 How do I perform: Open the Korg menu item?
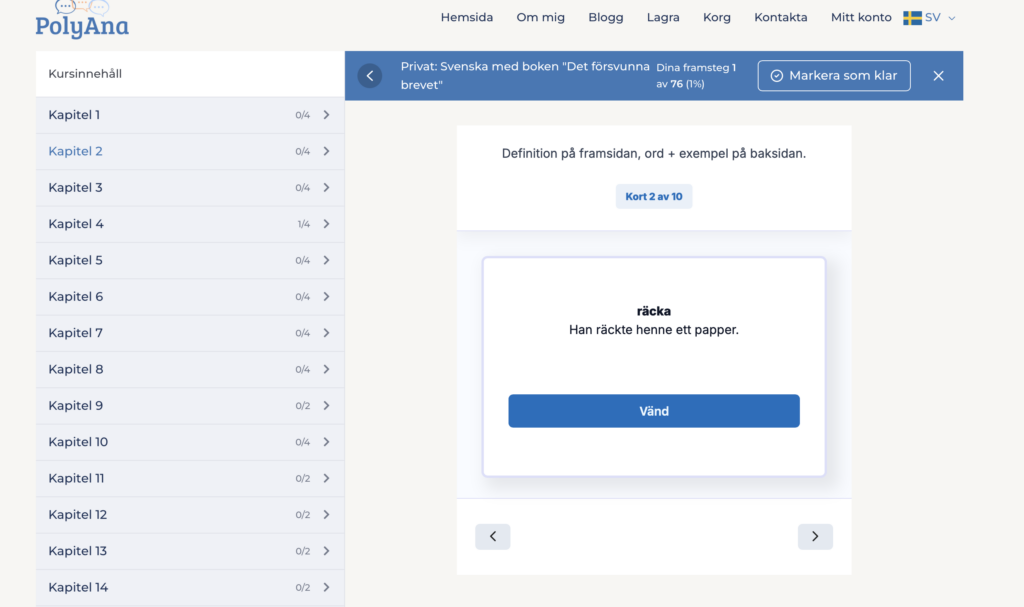tap(716, 18)
